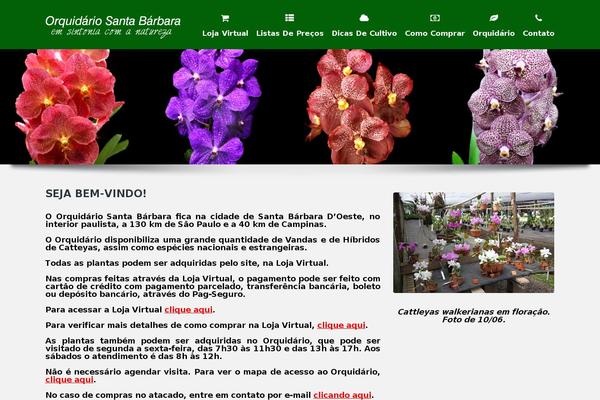Viewport: 600px width, 400px height.
Task: Go to Dicas De Cultivo page
Action: (x=364, y=33)
